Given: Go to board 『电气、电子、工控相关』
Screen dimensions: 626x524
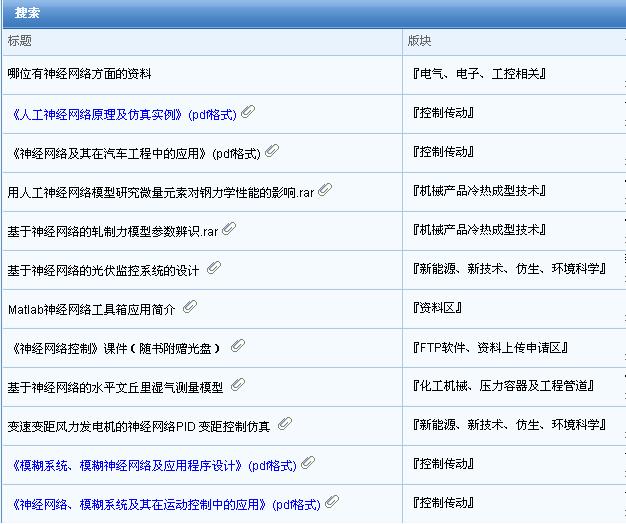Looking at the screenshot, I should (x=479, y=74).
